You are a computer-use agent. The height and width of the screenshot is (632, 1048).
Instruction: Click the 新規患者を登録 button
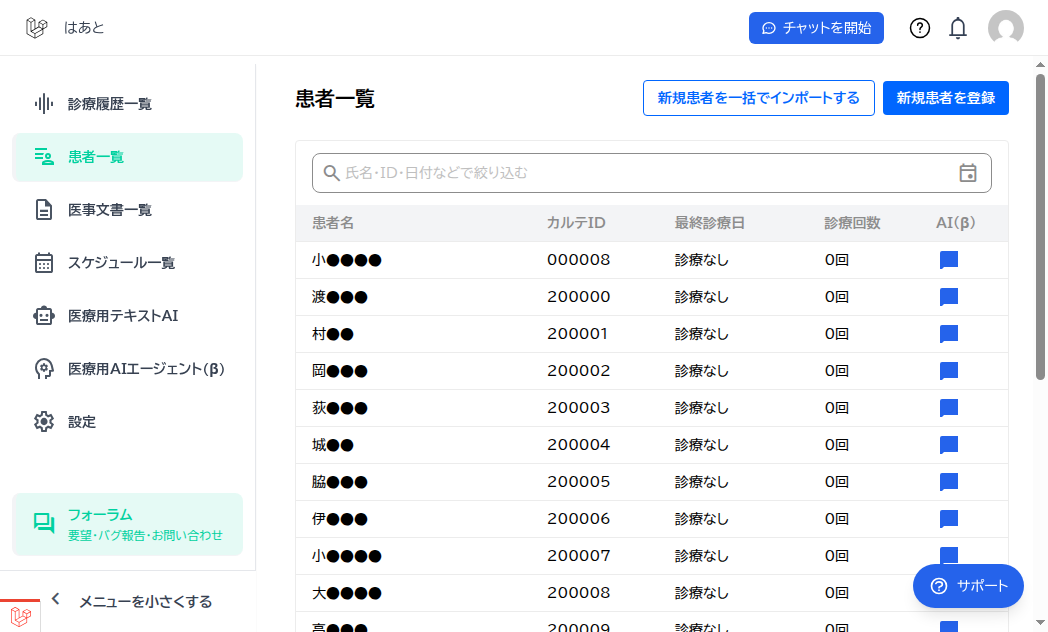[x=946, y=98]
